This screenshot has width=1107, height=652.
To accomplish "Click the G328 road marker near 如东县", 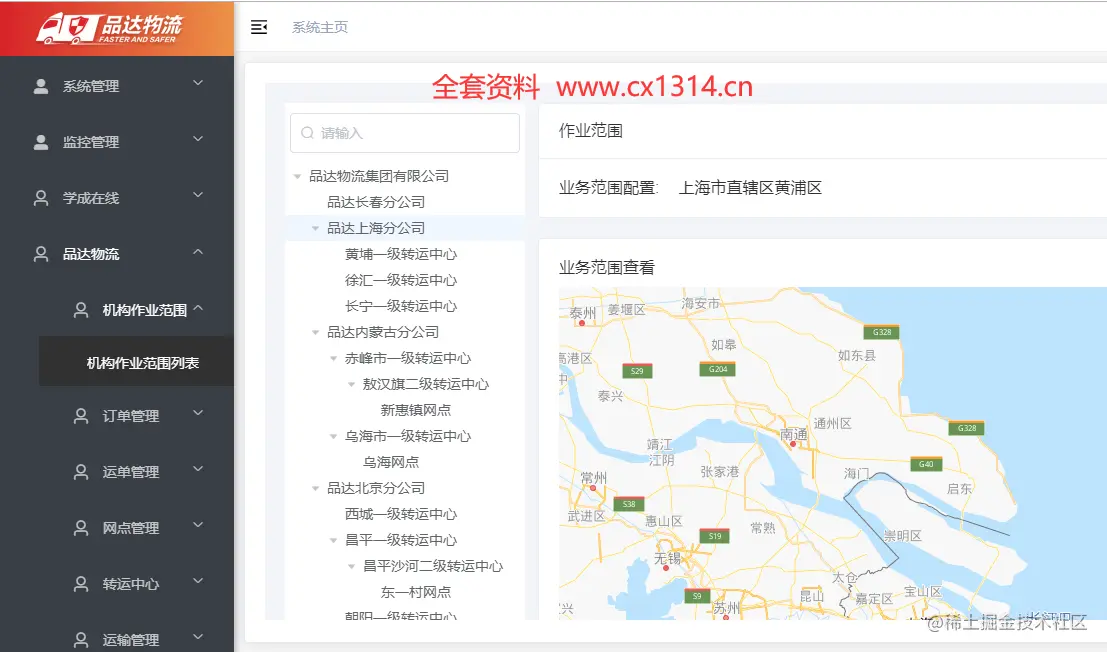I will pos(882,332).
